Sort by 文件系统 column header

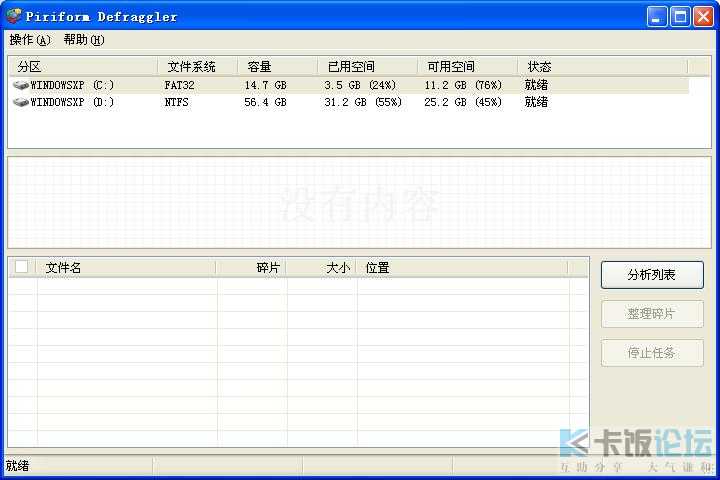coord(197,67)
